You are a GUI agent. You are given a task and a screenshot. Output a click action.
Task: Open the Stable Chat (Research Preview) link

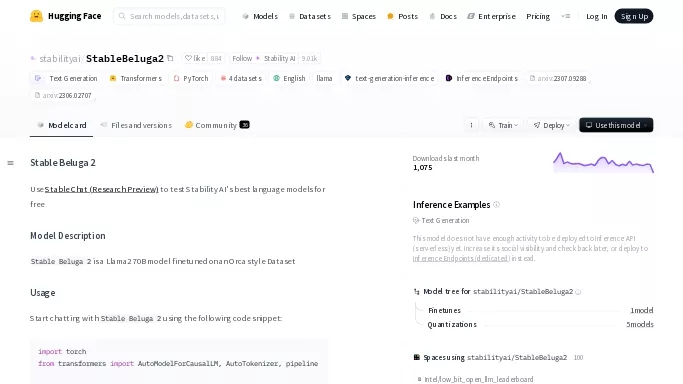(101, 189)
